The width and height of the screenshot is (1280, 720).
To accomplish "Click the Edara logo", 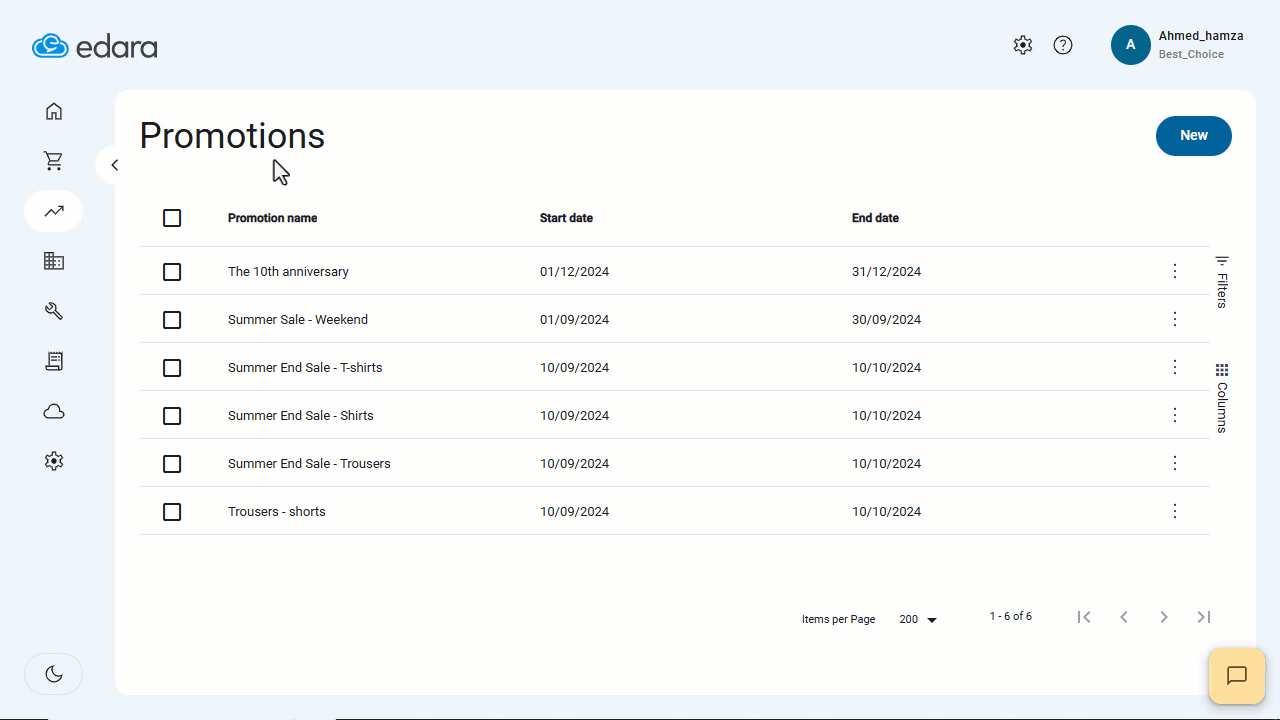I will pos(95,46).
